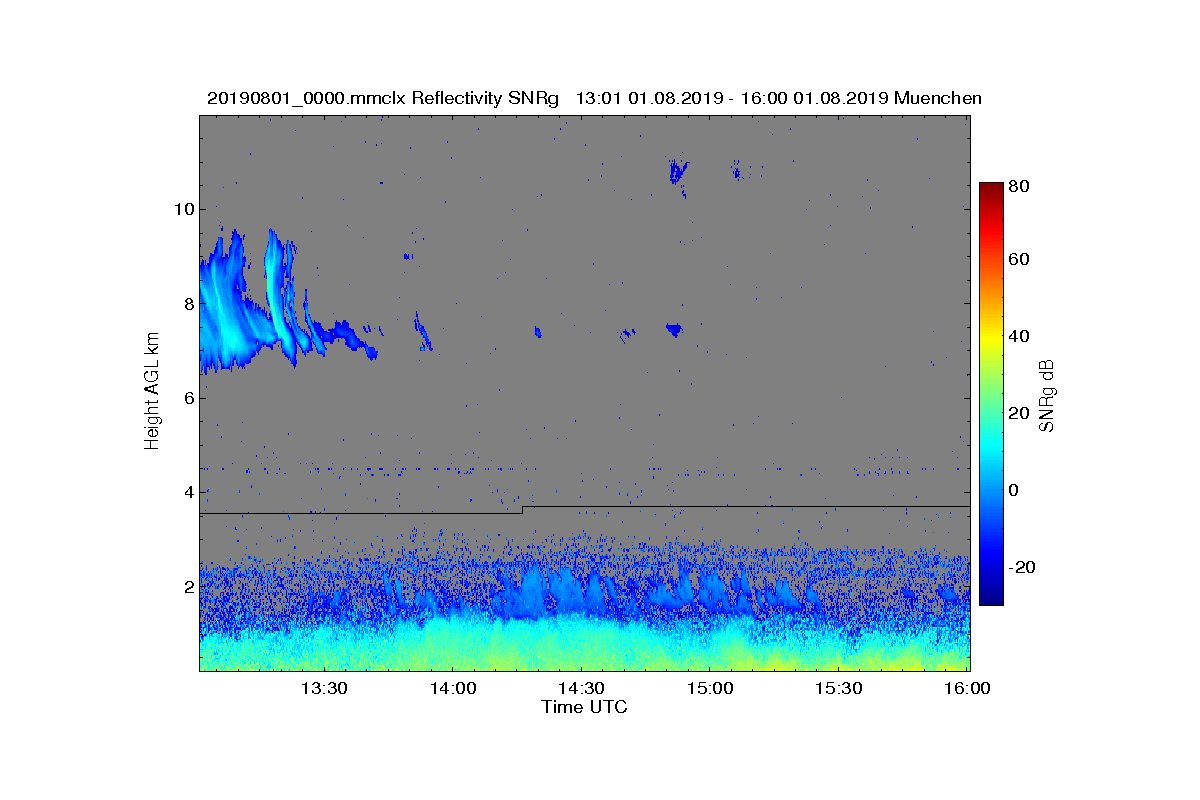Click the 'SNRg dB' colorbar label

coord(1047,396)
